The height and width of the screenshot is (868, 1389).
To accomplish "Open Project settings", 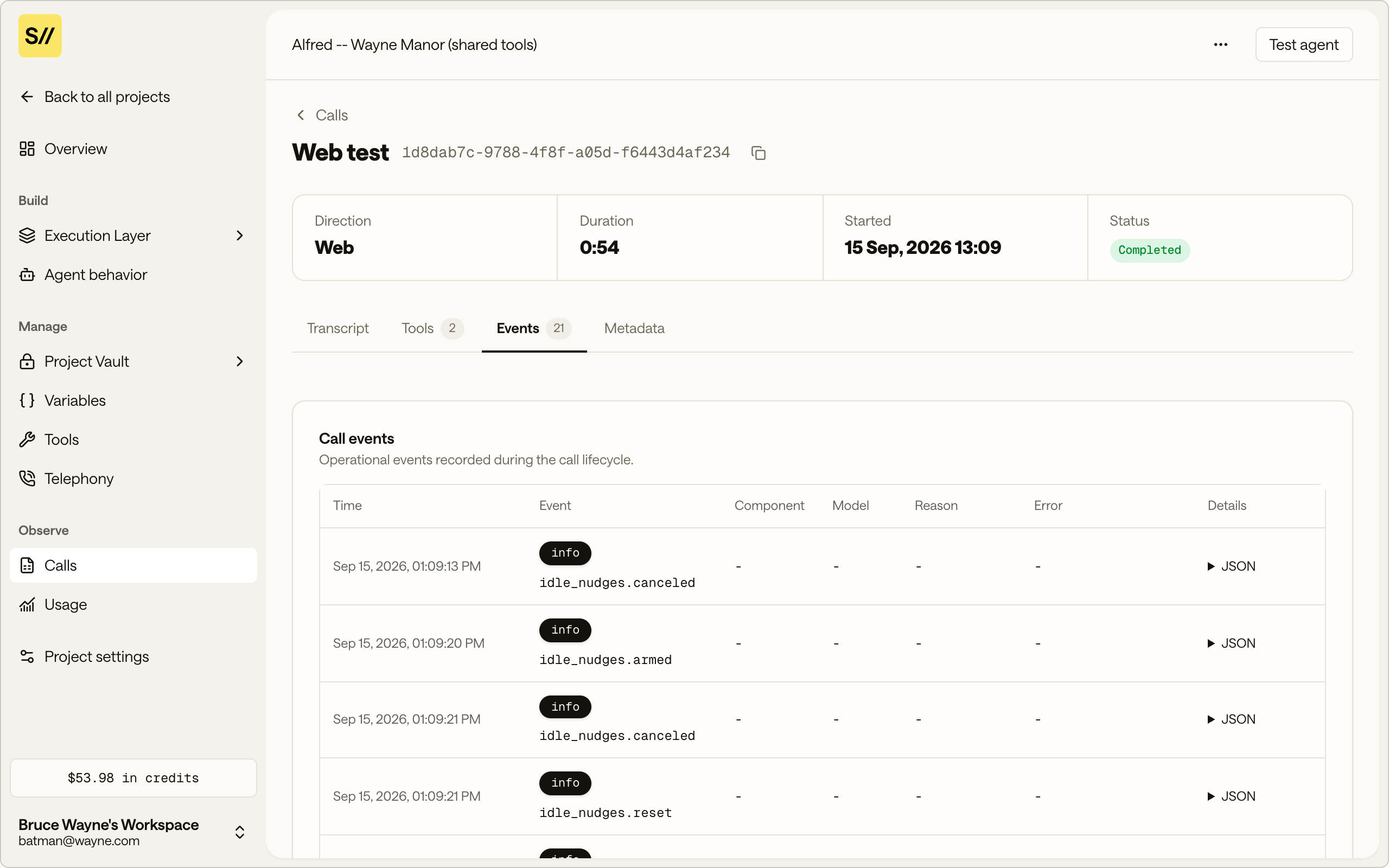I will (133, 656).
